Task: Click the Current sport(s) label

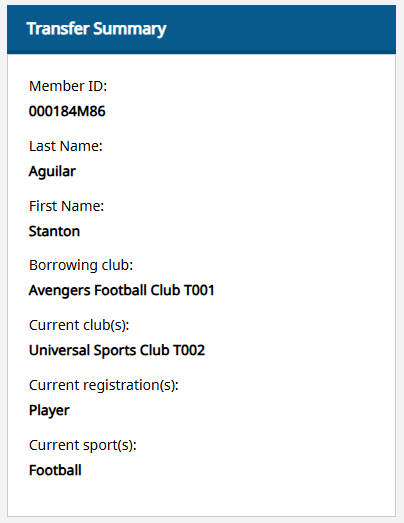Action: 83,445
